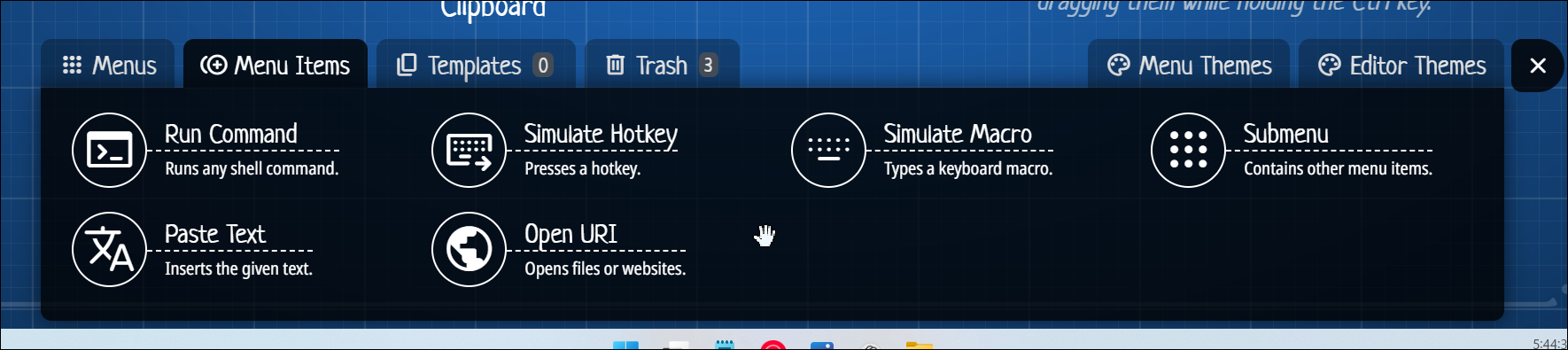Click "Inserts the given text." description
This screenshot has width=1568, height=350.
coord(238,268)
